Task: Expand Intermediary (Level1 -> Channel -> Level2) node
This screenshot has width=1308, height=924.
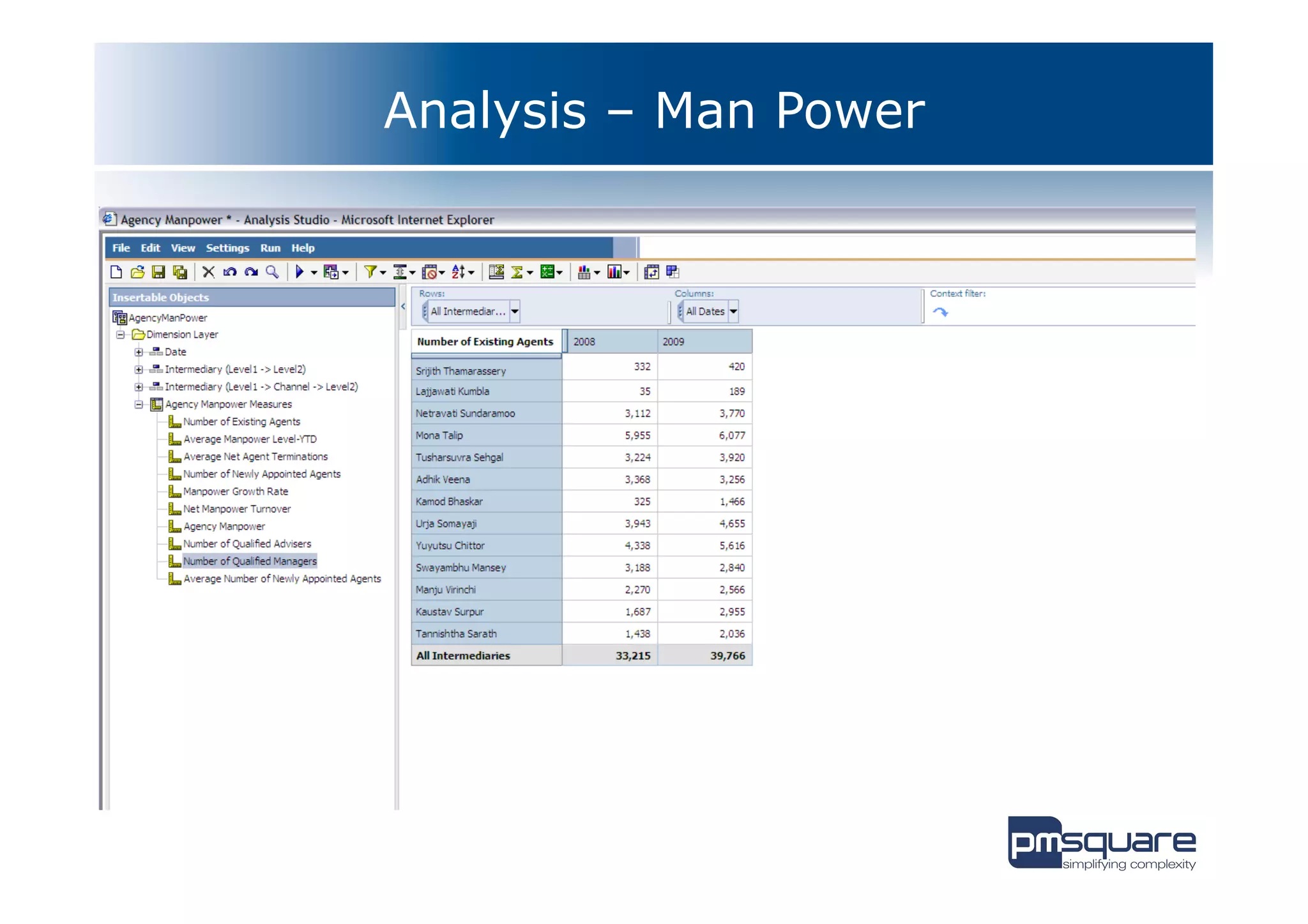Action: [139, 386]
